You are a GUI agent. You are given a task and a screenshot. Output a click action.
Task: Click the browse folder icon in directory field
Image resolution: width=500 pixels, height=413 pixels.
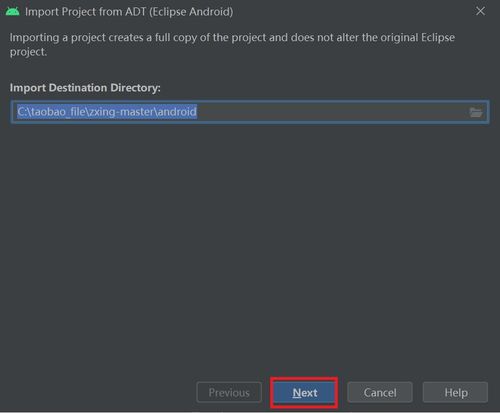475,112
